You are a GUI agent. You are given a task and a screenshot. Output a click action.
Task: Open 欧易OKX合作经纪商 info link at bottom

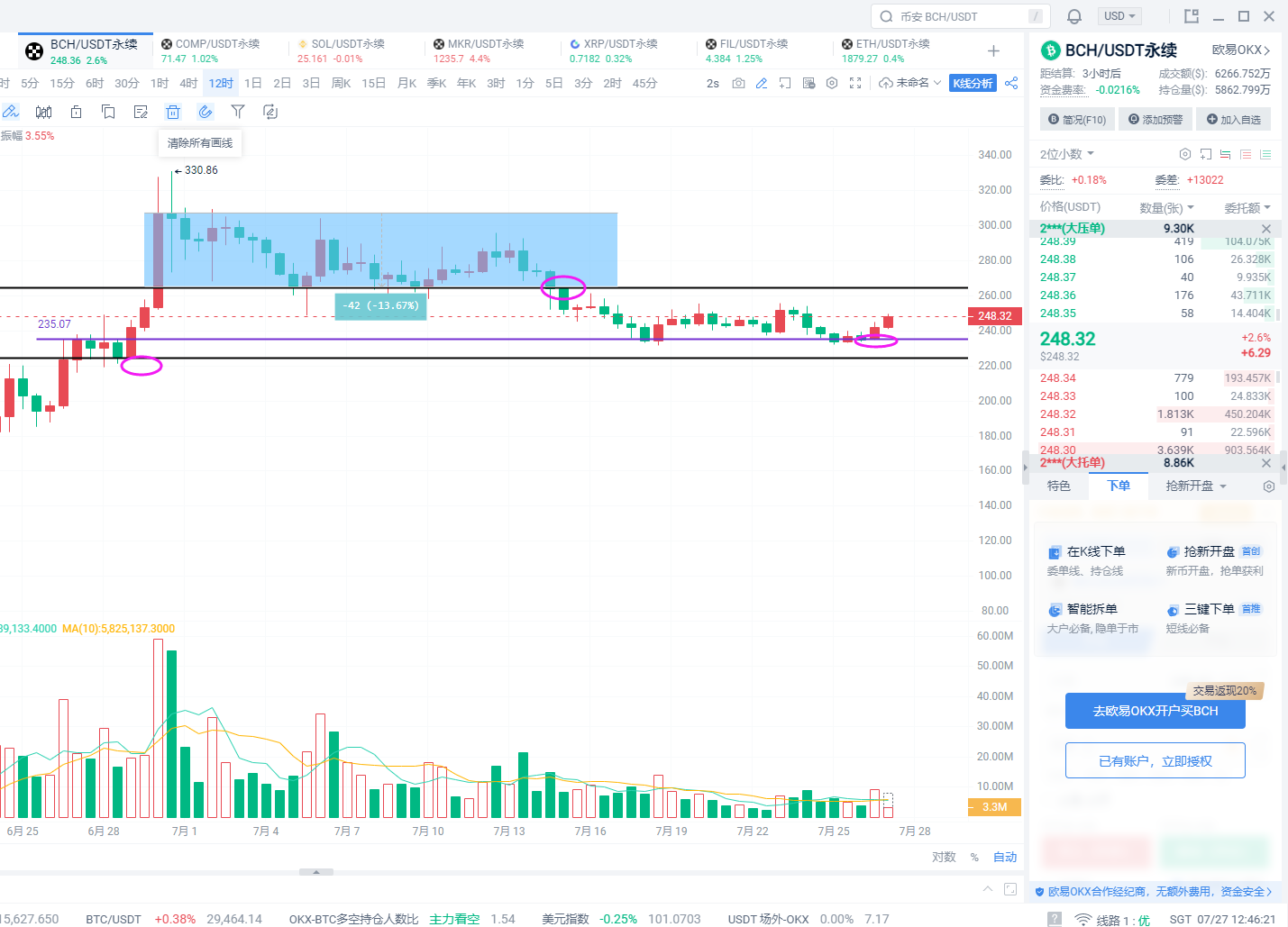tap(1154, 892)
